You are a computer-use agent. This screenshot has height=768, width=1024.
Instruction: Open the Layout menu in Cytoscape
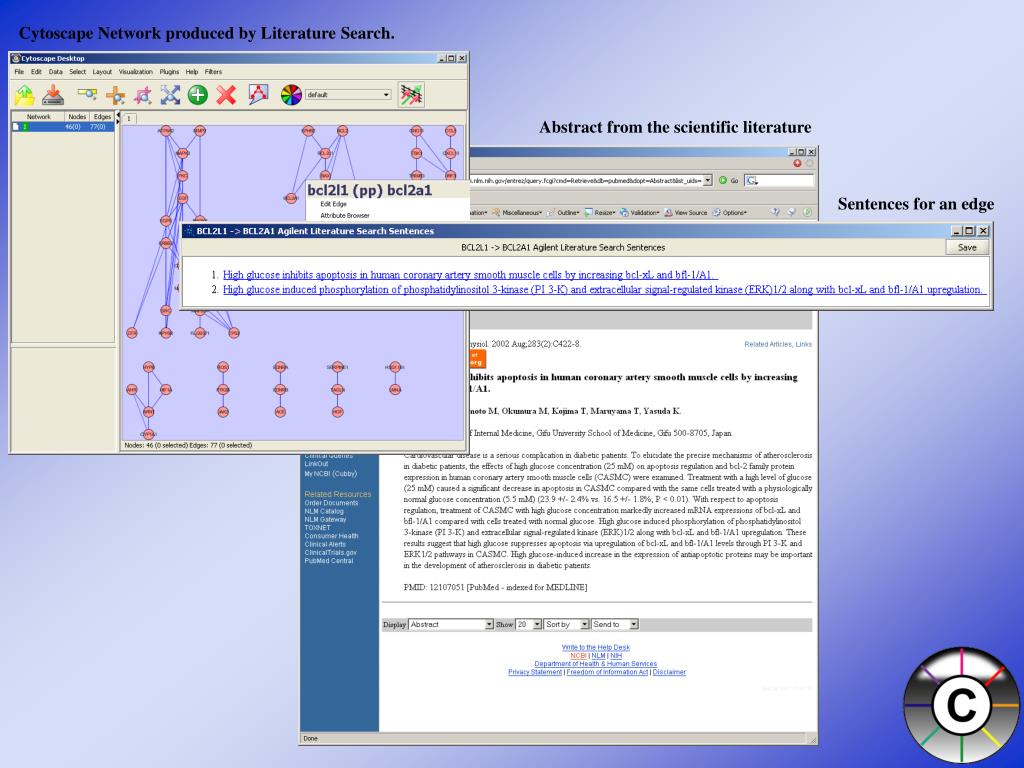point(102,72)
